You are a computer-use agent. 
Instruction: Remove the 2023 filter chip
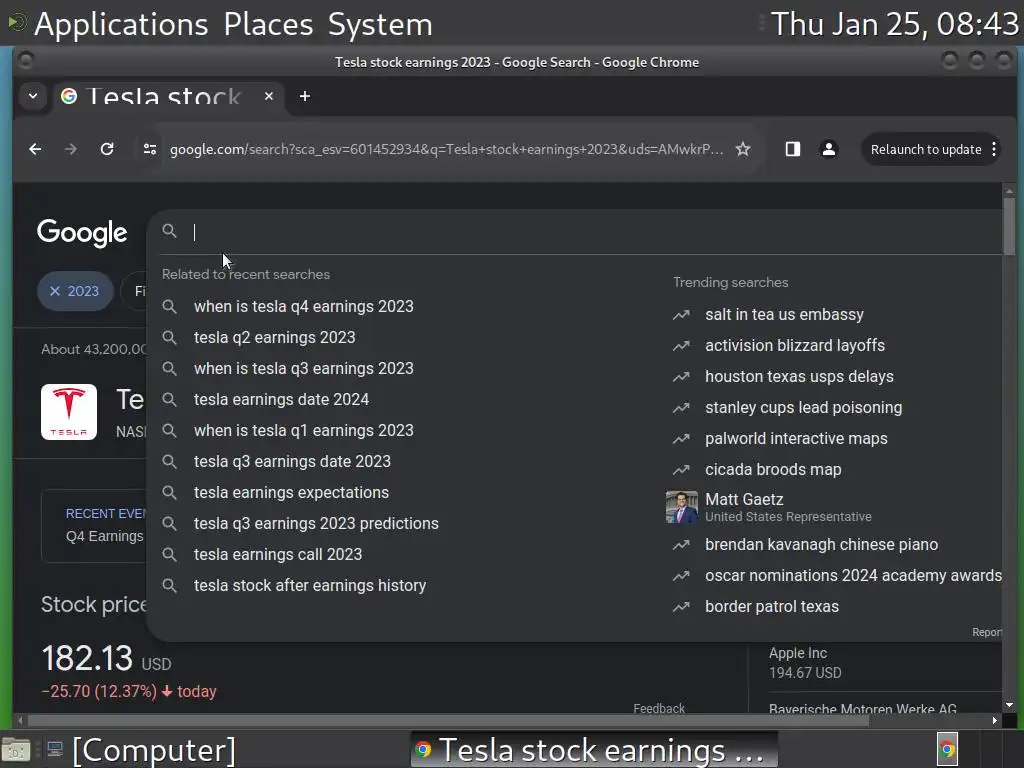point(55,291)
